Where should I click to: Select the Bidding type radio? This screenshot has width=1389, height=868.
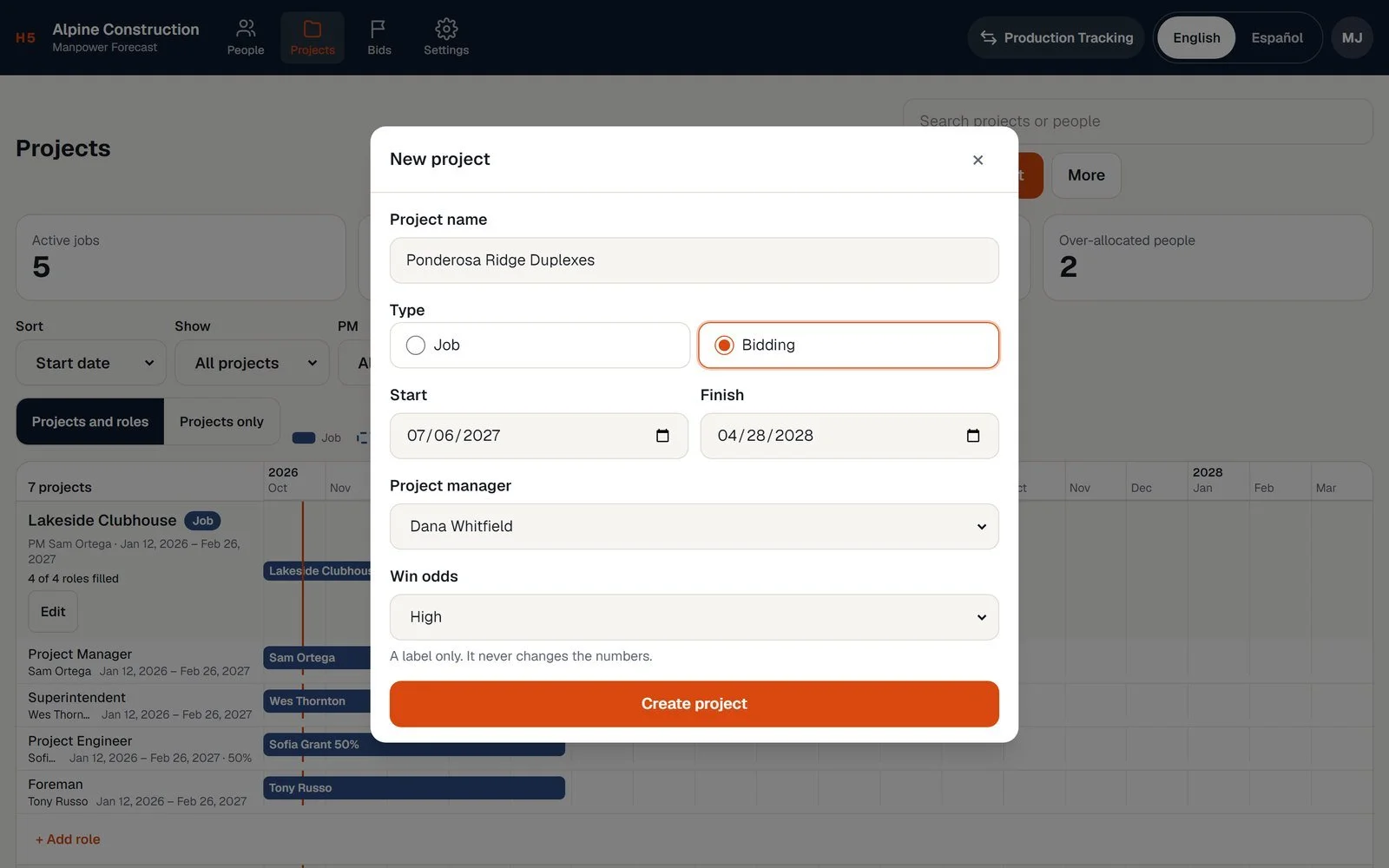pos(724,345)
